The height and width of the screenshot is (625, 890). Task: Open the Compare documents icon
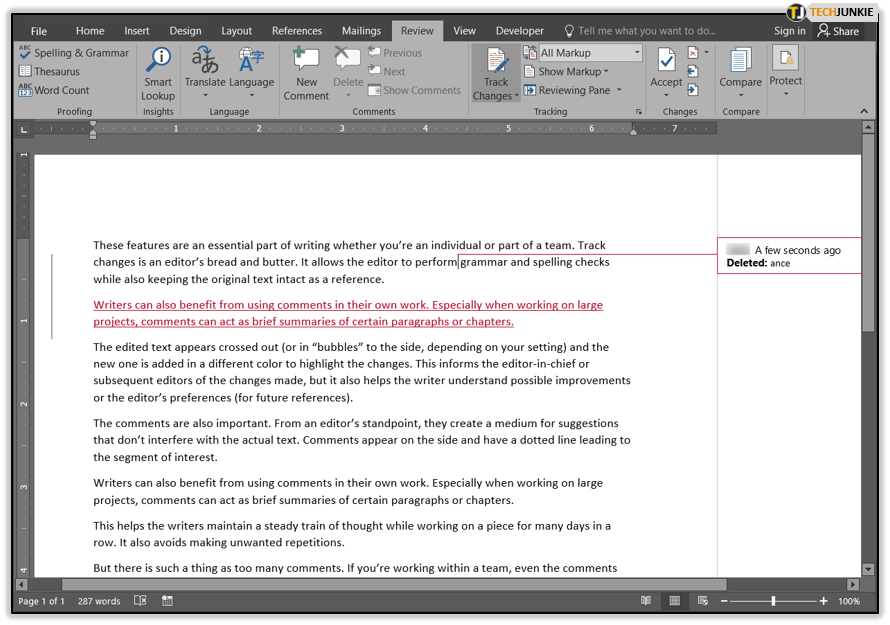pos(740,60)
